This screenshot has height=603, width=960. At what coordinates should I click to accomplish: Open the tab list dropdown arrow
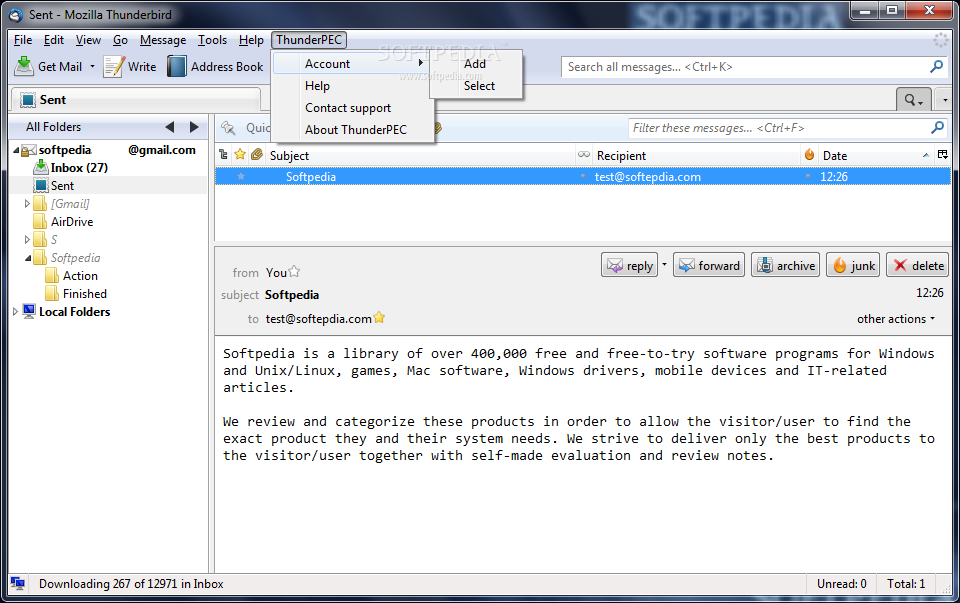(x=945, y=100)
